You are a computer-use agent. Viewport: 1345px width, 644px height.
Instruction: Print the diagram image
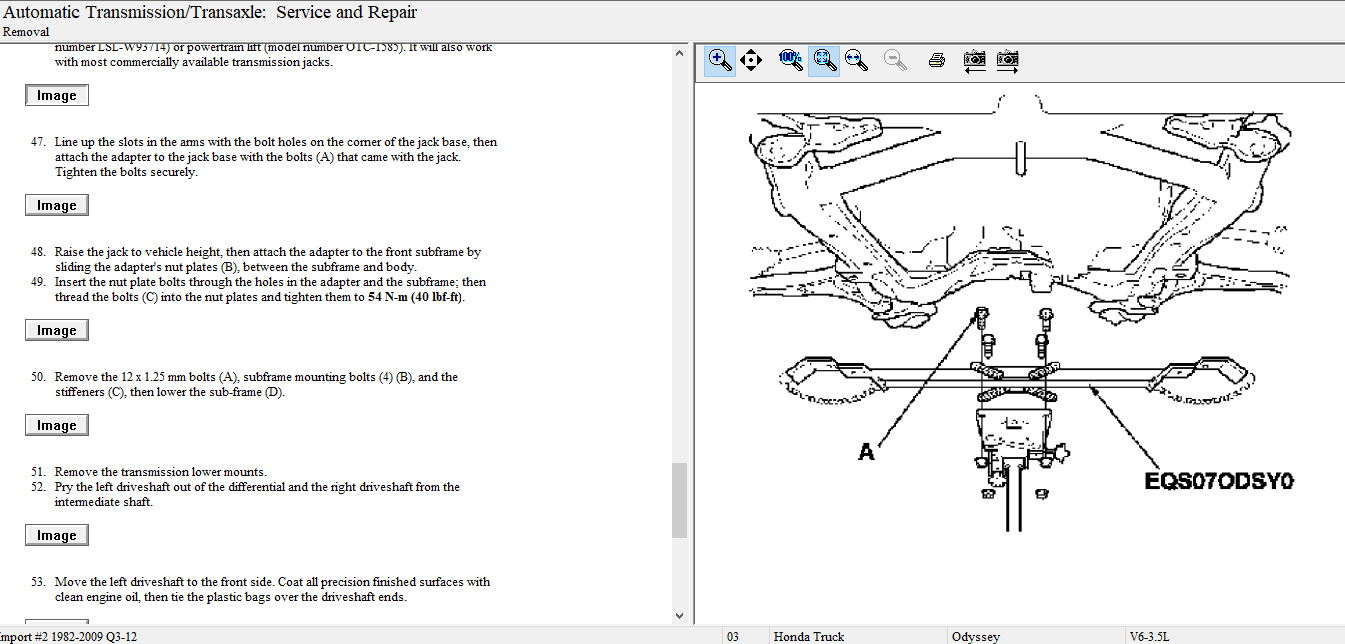tap(937, 60)
